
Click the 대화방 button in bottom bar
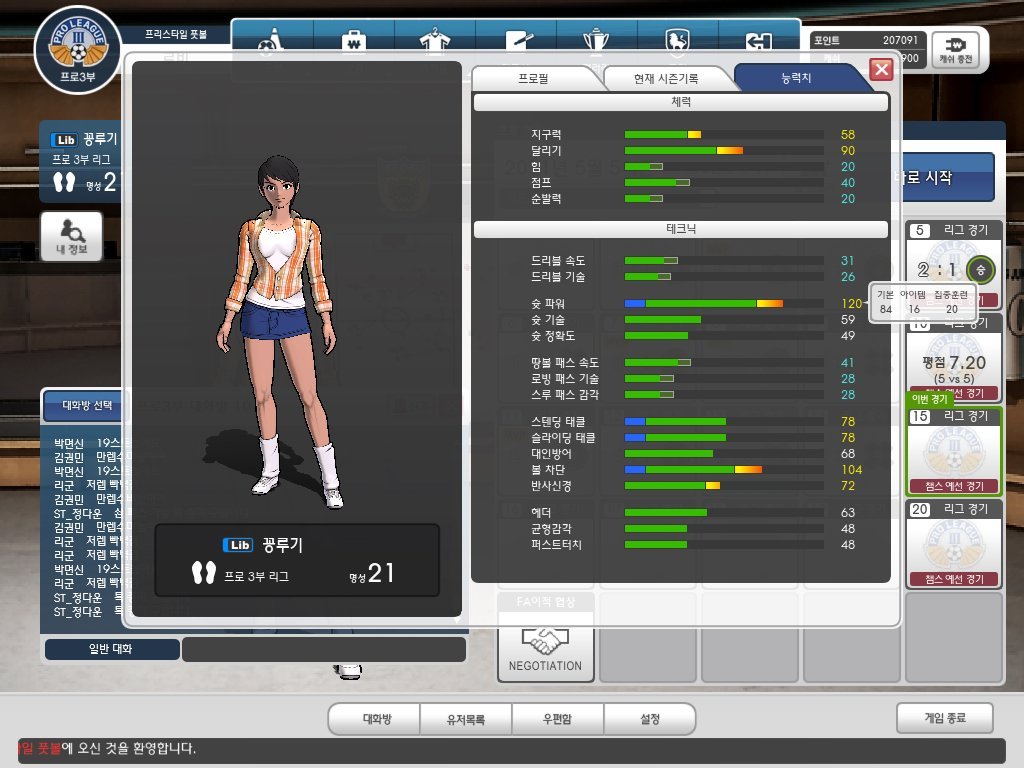pos(375,718)
